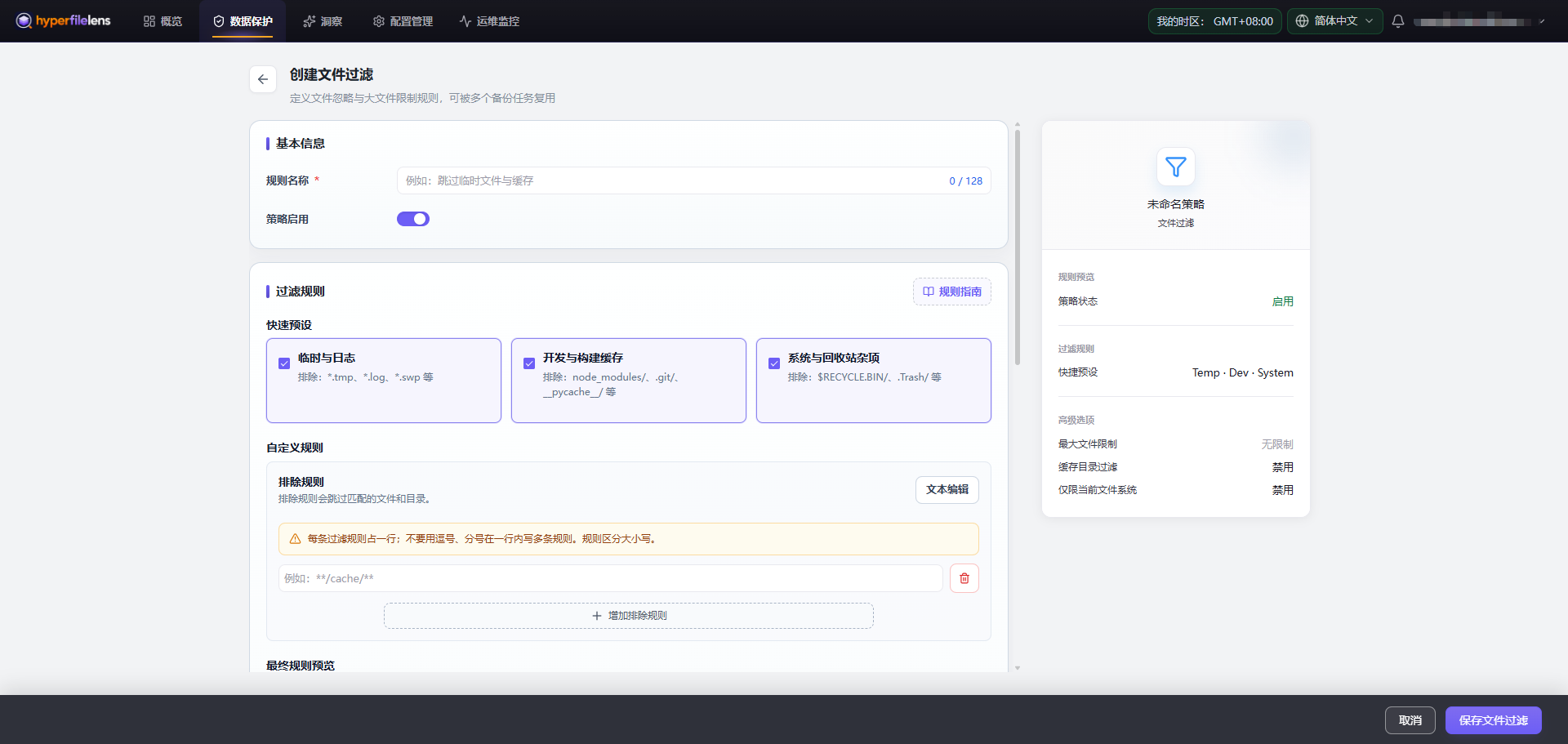Image resolution: width=1568 pixels, height=744 pixels.
Task: Click the filter funnel icon in preview card
Action: click(1176, 167)
